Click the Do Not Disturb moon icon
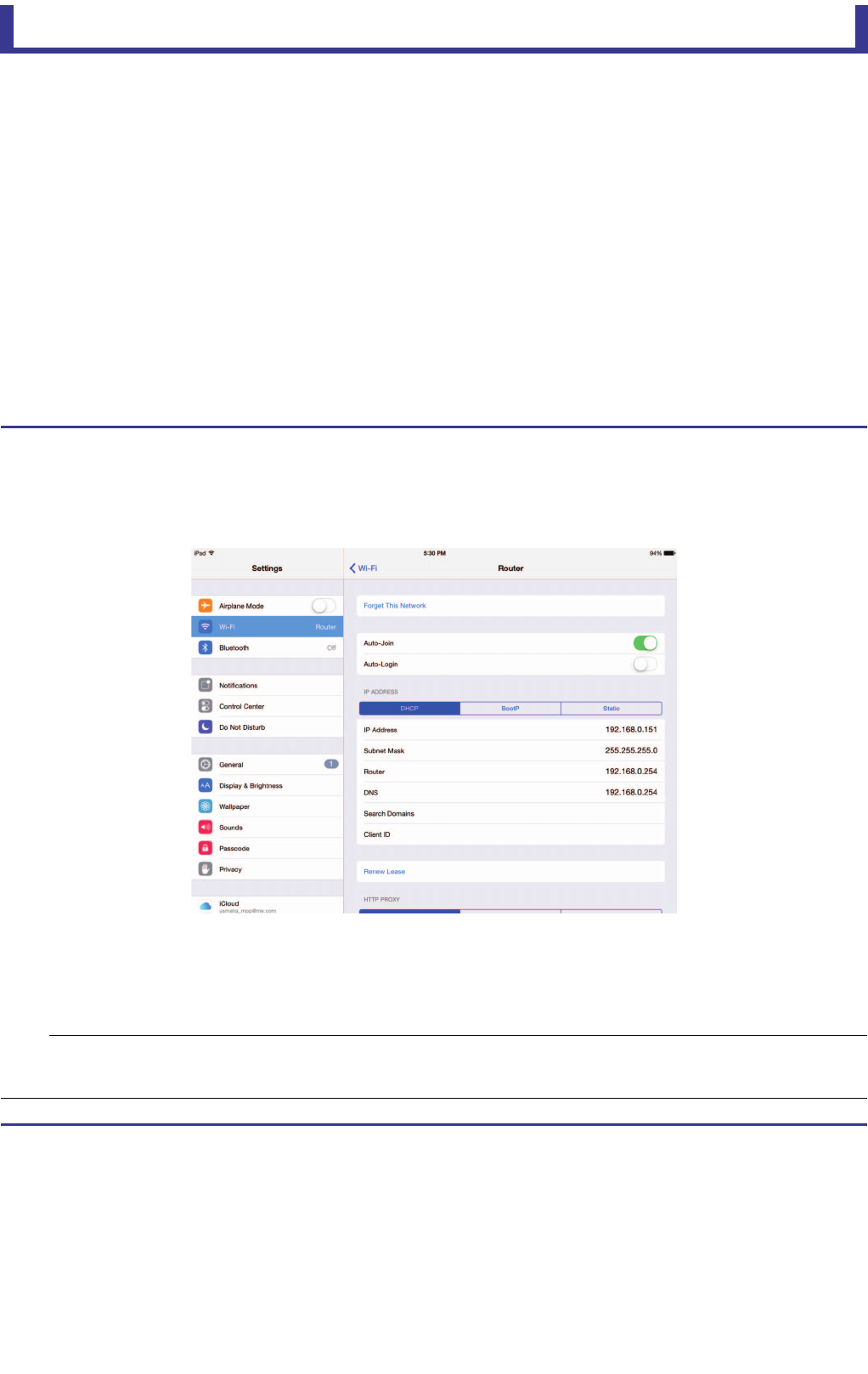 pos(206,727)
